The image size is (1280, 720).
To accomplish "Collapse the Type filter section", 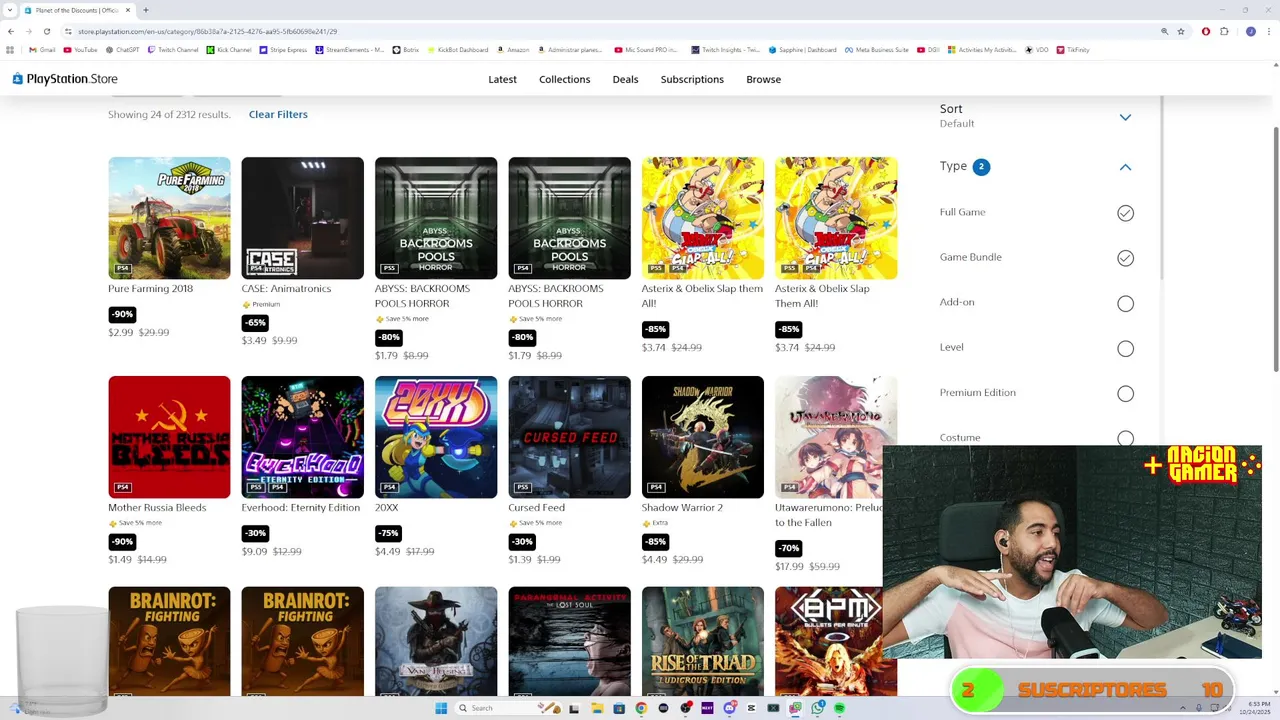I will pyautogui.click(x=1125, y=167).
